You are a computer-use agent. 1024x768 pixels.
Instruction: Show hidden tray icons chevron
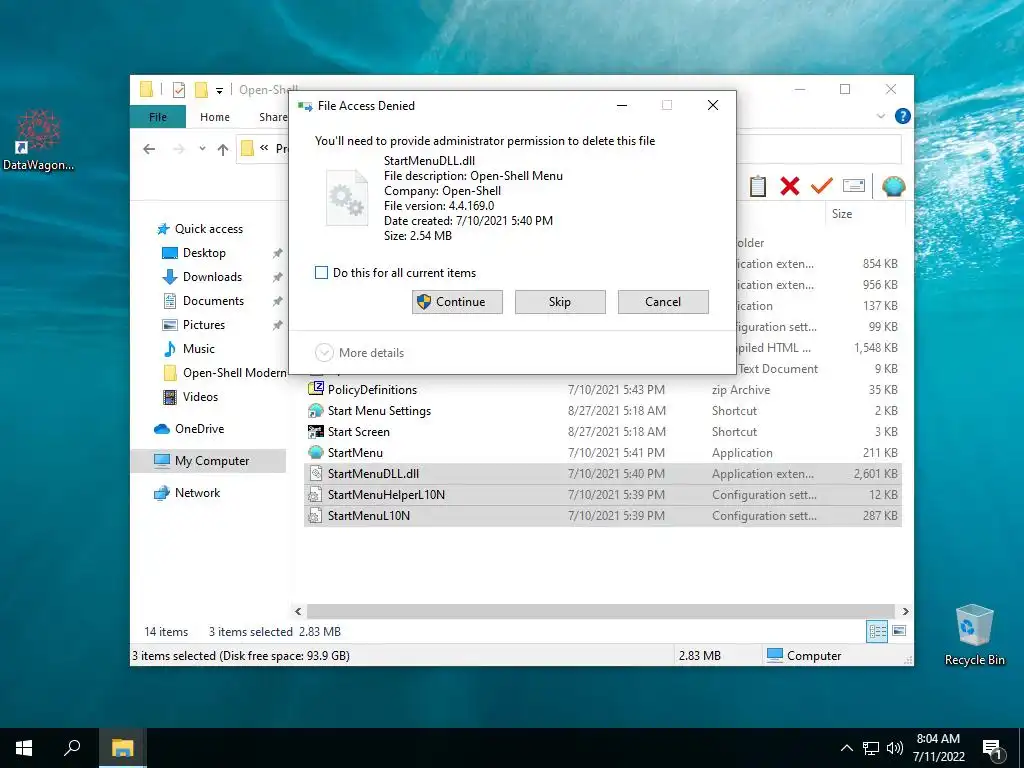(846, 748)
